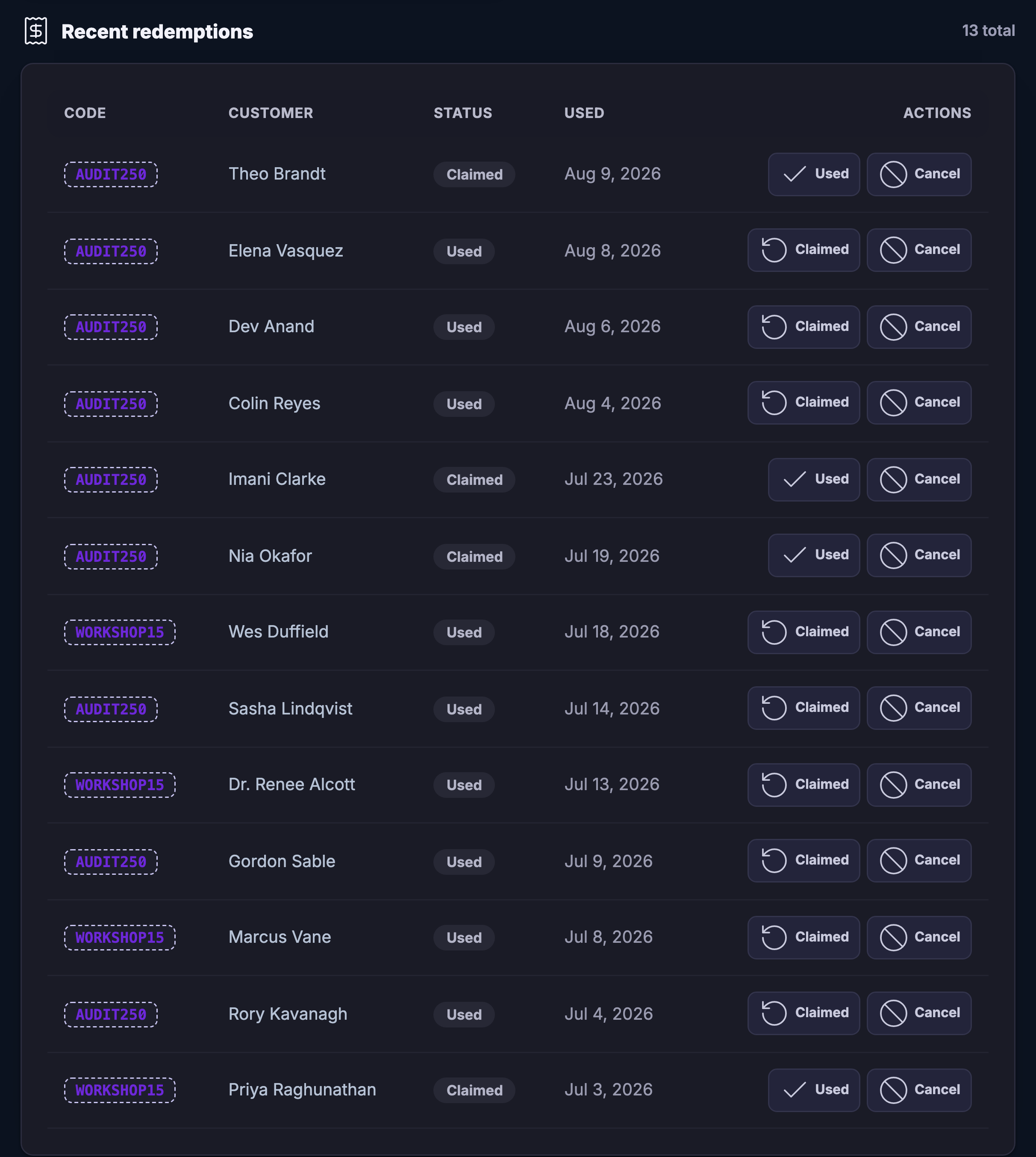This screenshot has height=1157, width=1036.
Task: Click the STATUS column header
Action: point(463,113)
